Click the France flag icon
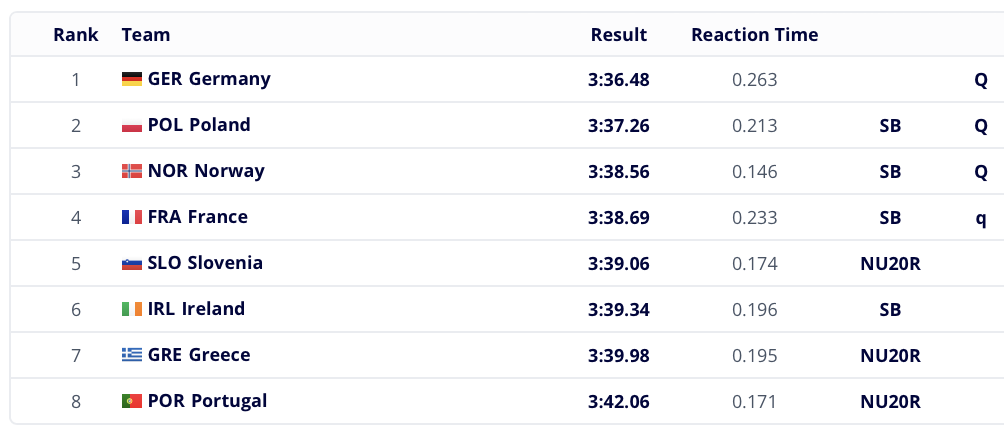The height and width of the screenshot is (434, 1004). (x=132, y=218)
